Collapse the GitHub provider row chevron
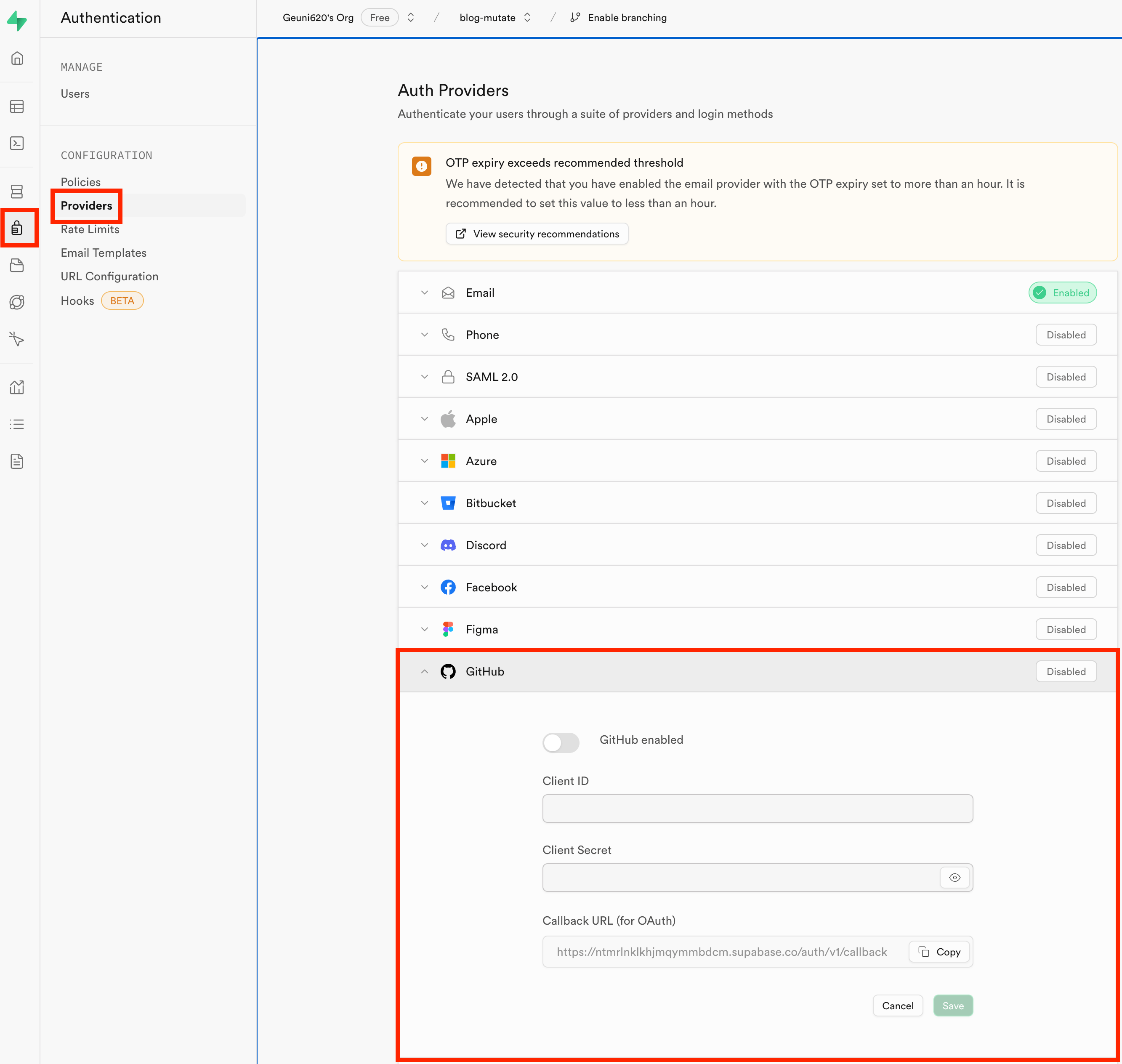Image resolution: width=1122 pixels, height=1064 pixels. coord(424,671)
